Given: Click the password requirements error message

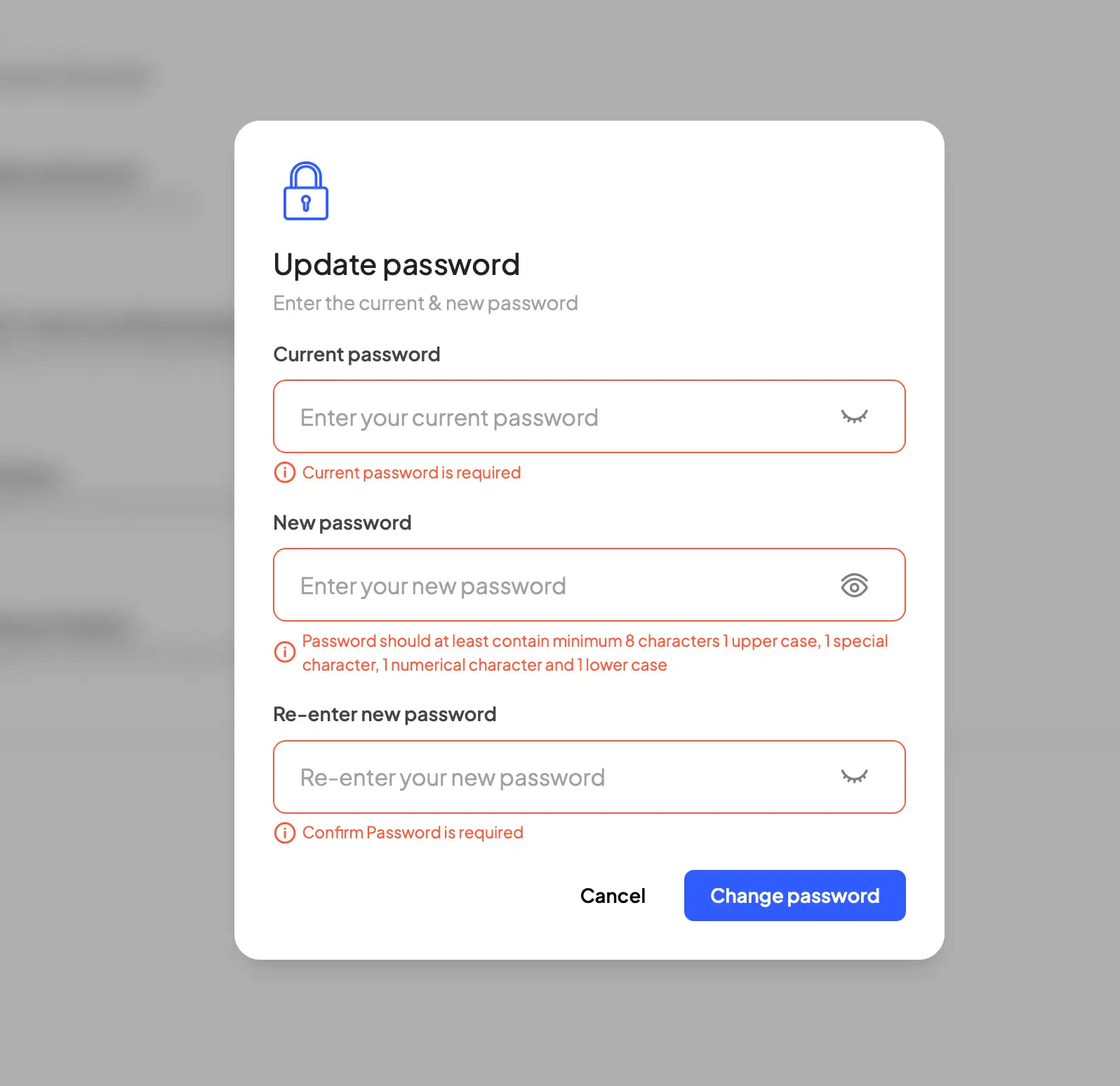Looking at the screenshot, I should coord(594,652).
